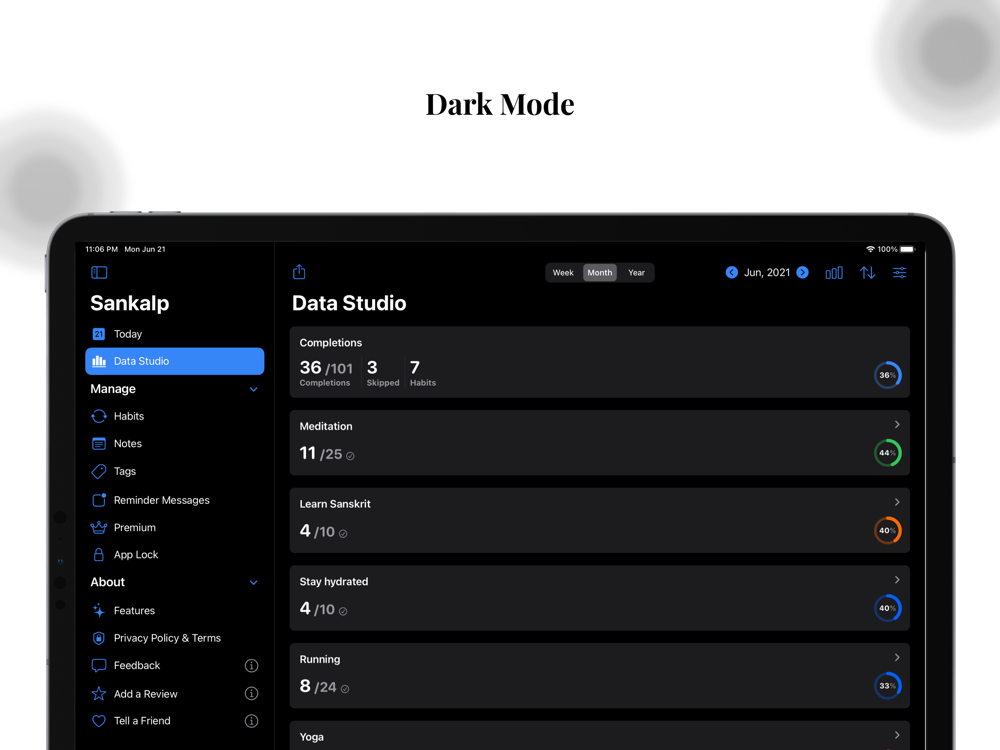Click the sort arrows icon
This screenshot has width=1000, height=750.
click(x=867, y=273)
